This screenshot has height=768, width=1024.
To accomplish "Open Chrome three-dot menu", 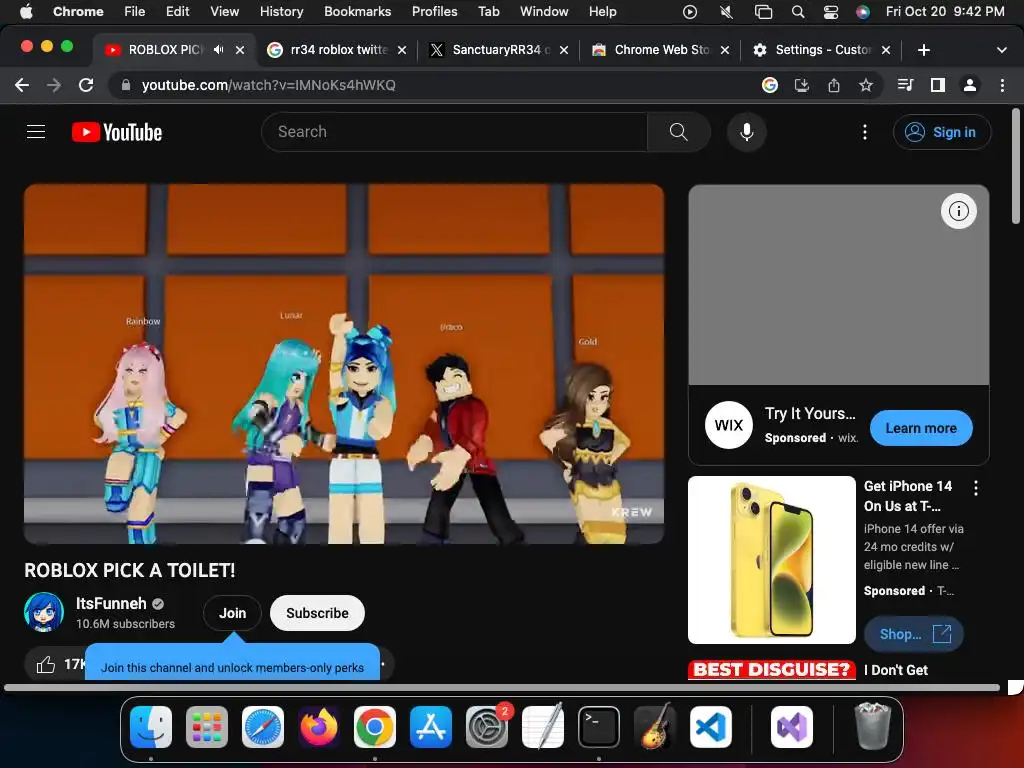I will pos(1002,85).
